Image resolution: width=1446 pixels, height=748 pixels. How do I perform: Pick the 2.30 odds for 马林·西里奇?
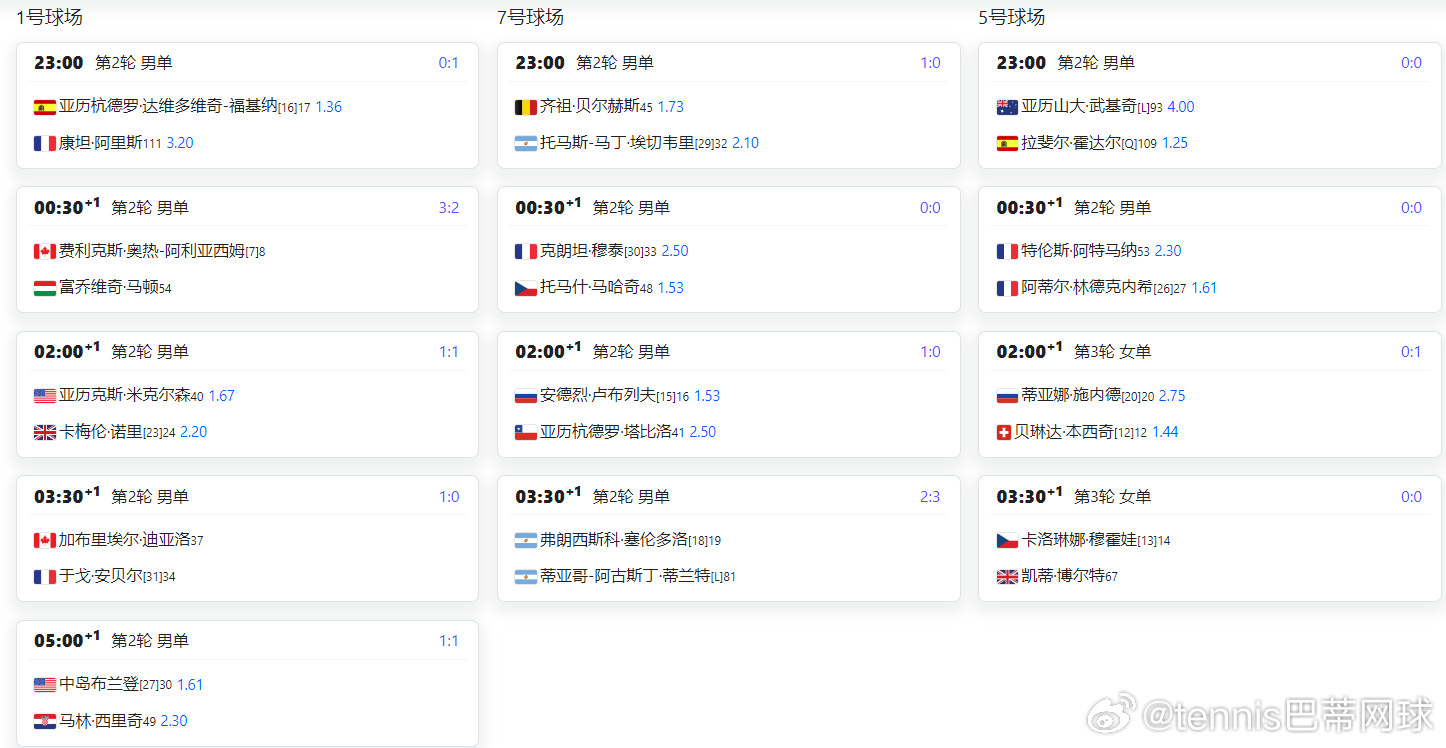[174, 721]
